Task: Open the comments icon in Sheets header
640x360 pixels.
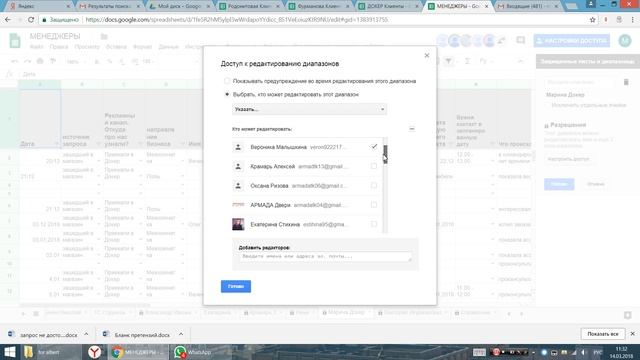Action: tap(520, 40)
